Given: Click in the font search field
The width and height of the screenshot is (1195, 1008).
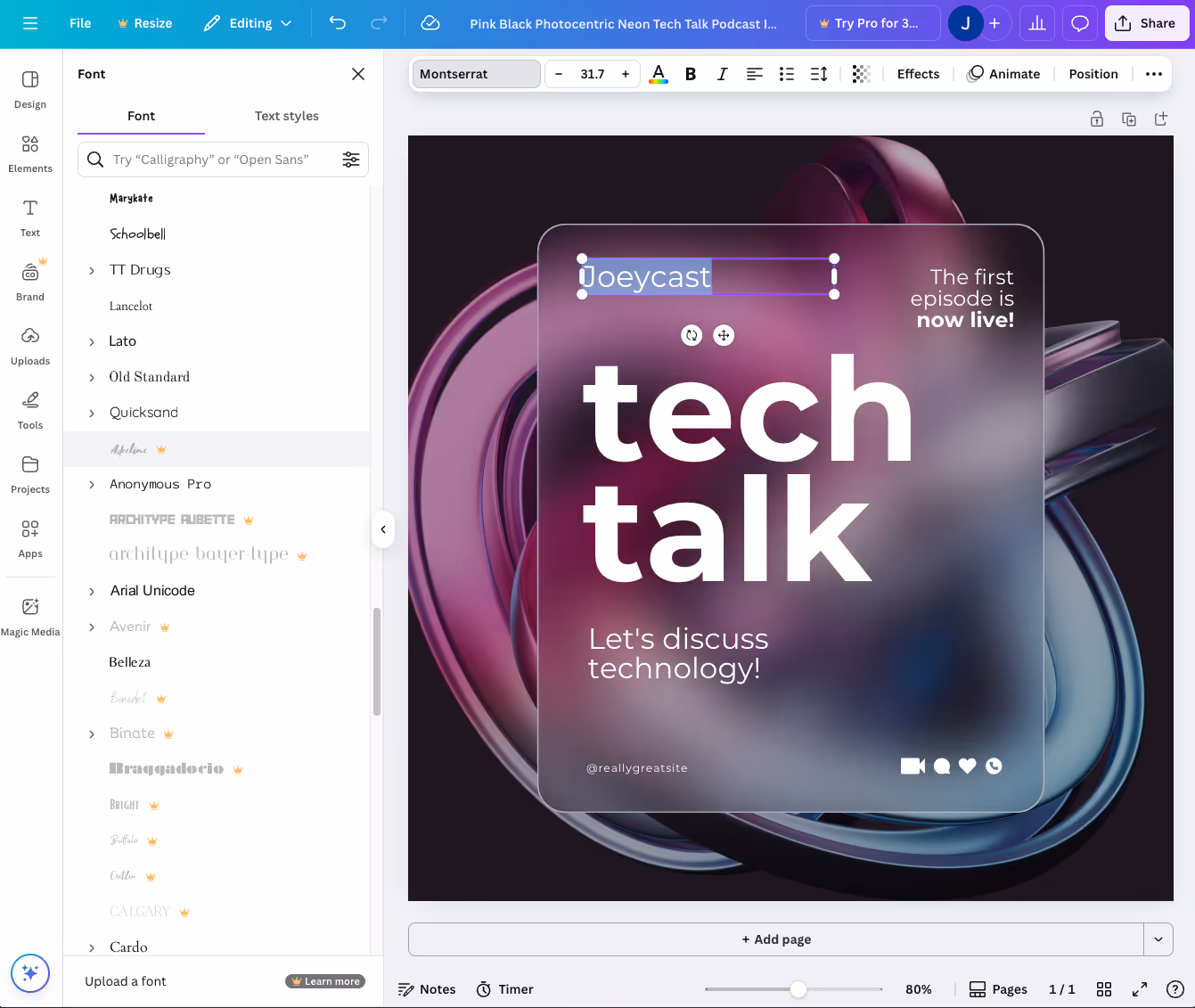Looking at the screenshot, I should tap(214, 160).
